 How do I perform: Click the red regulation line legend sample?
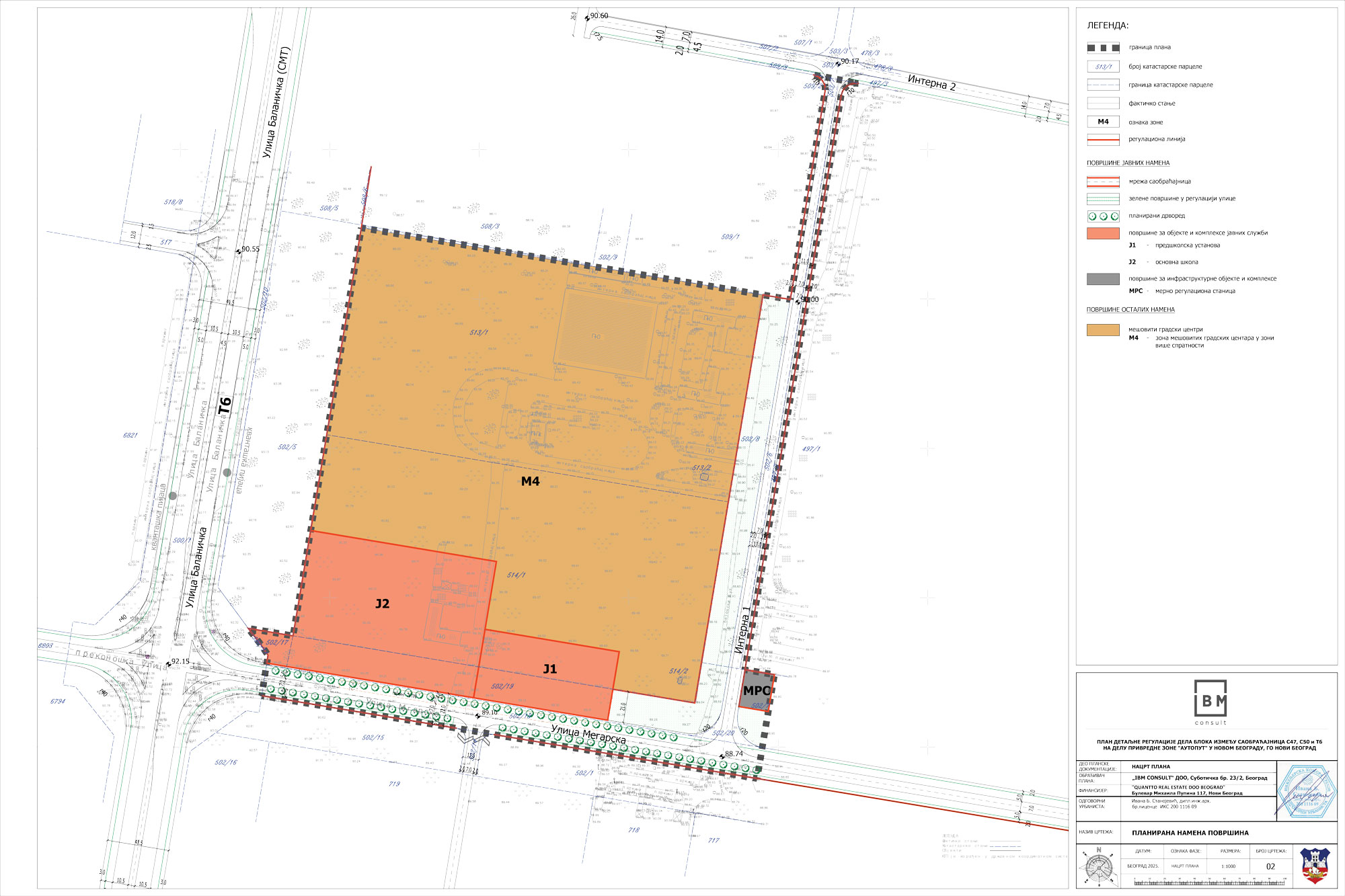(1103, 140)
